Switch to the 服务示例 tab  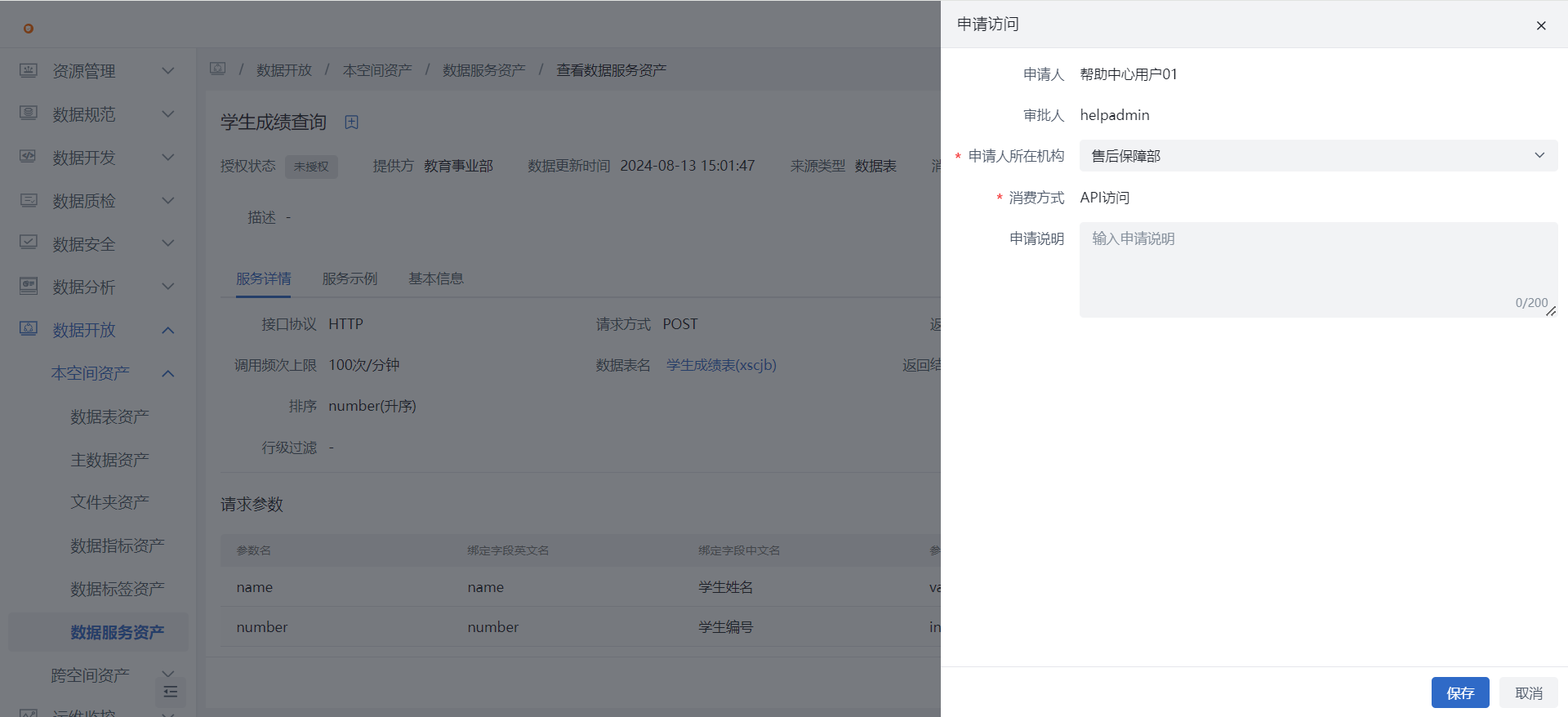click(350, 278)
